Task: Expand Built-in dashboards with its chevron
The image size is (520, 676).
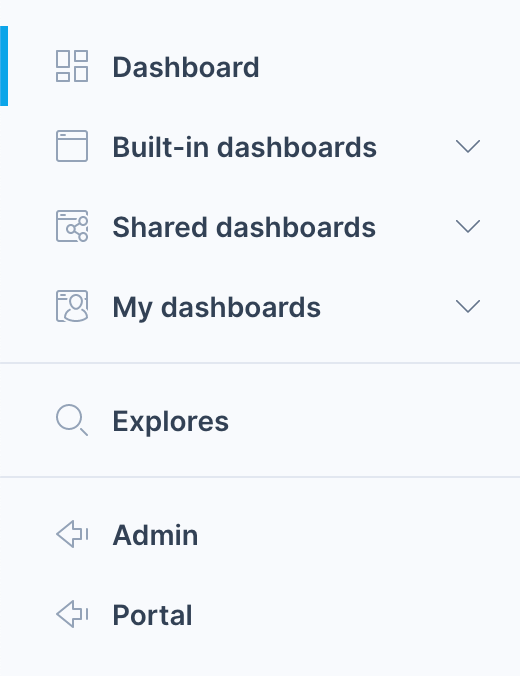Action: 468,146
